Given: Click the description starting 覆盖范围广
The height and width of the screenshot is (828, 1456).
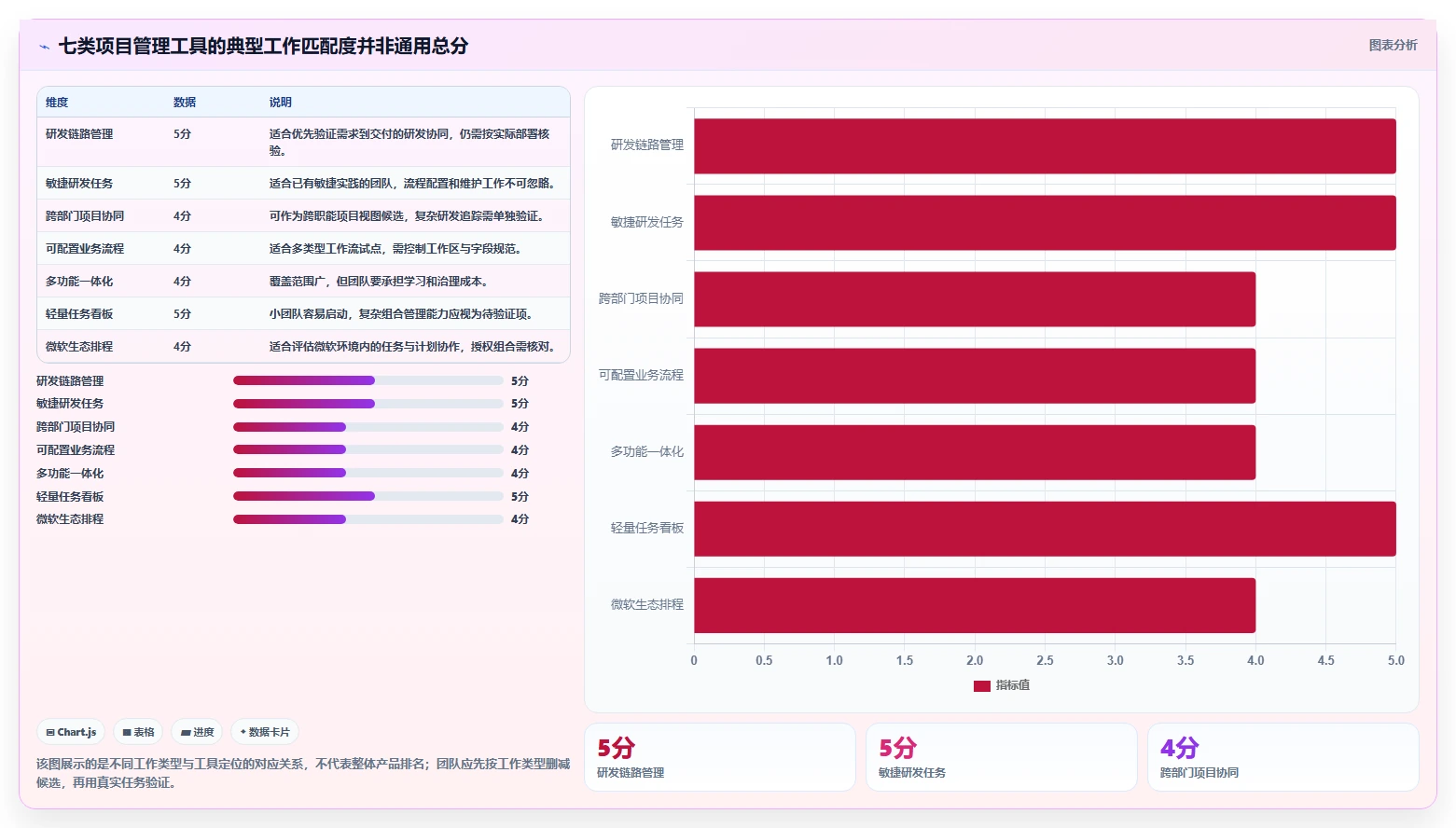Looking at the screenshot, I should [381, 282].
